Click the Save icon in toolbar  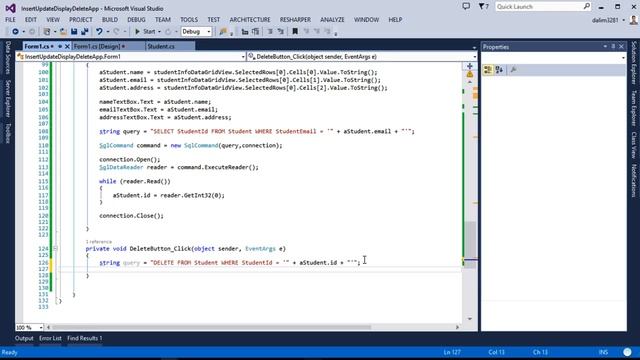point(74,31)
